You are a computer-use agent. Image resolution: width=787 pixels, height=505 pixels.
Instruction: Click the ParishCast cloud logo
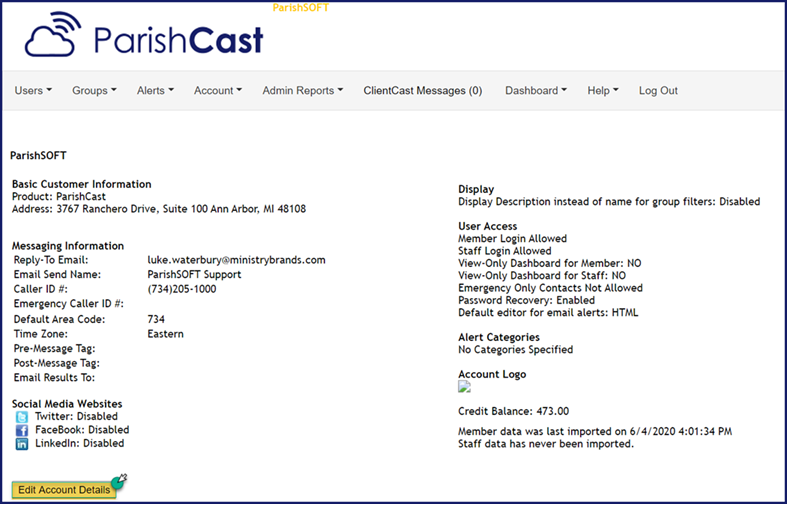click(144, 35)
